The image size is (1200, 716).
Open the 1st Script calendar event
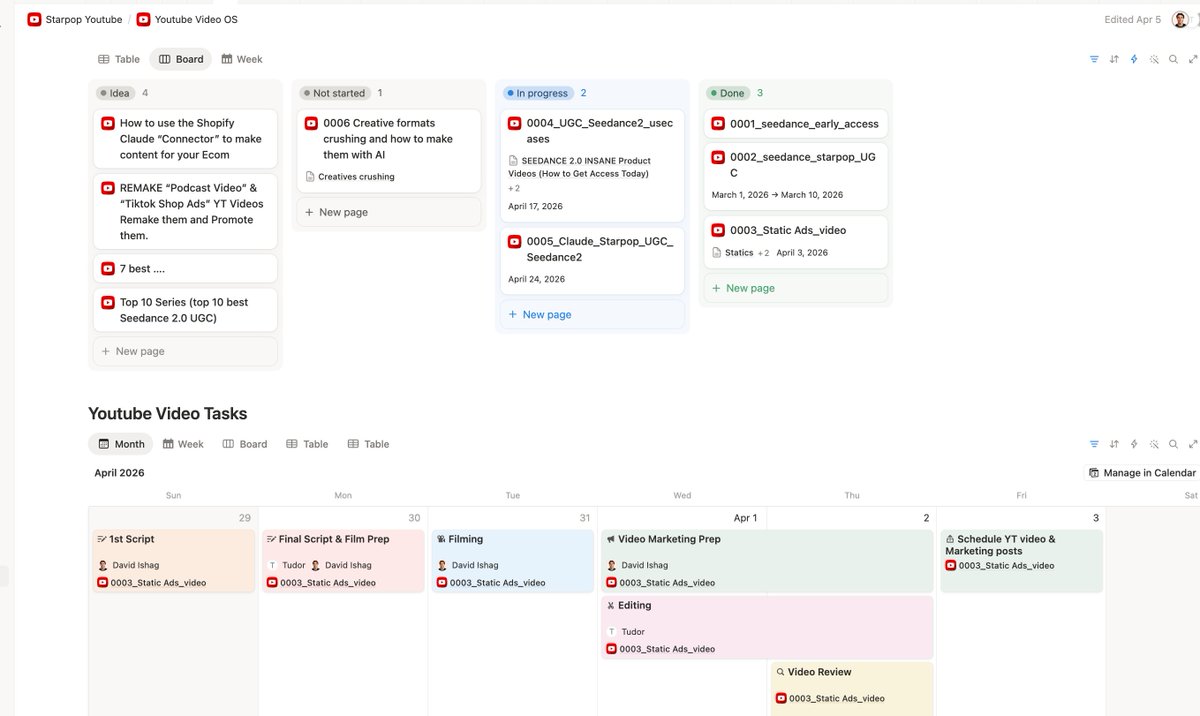pos(173,561)
